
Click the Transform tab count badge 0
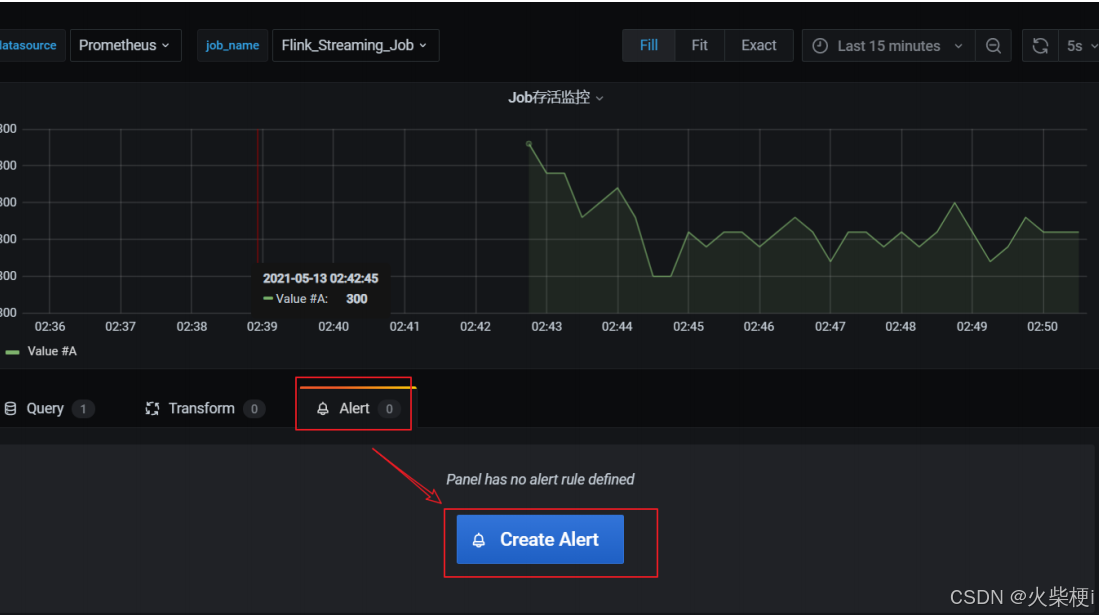pos(254,409)
